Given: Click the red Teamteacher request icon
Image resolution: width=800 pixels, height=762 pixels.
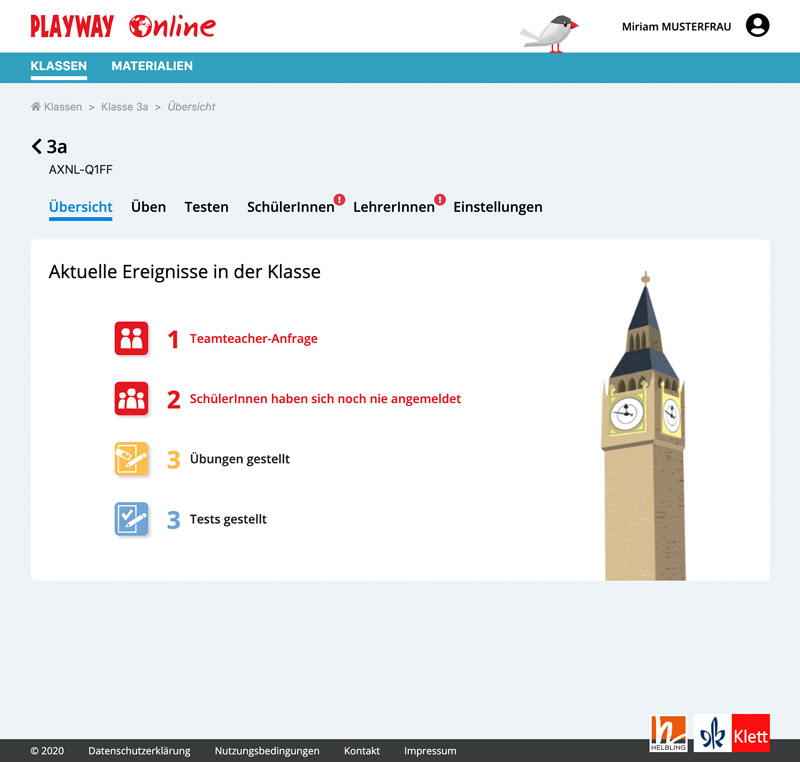Looking at the screenshot, I should coord(131,338).
